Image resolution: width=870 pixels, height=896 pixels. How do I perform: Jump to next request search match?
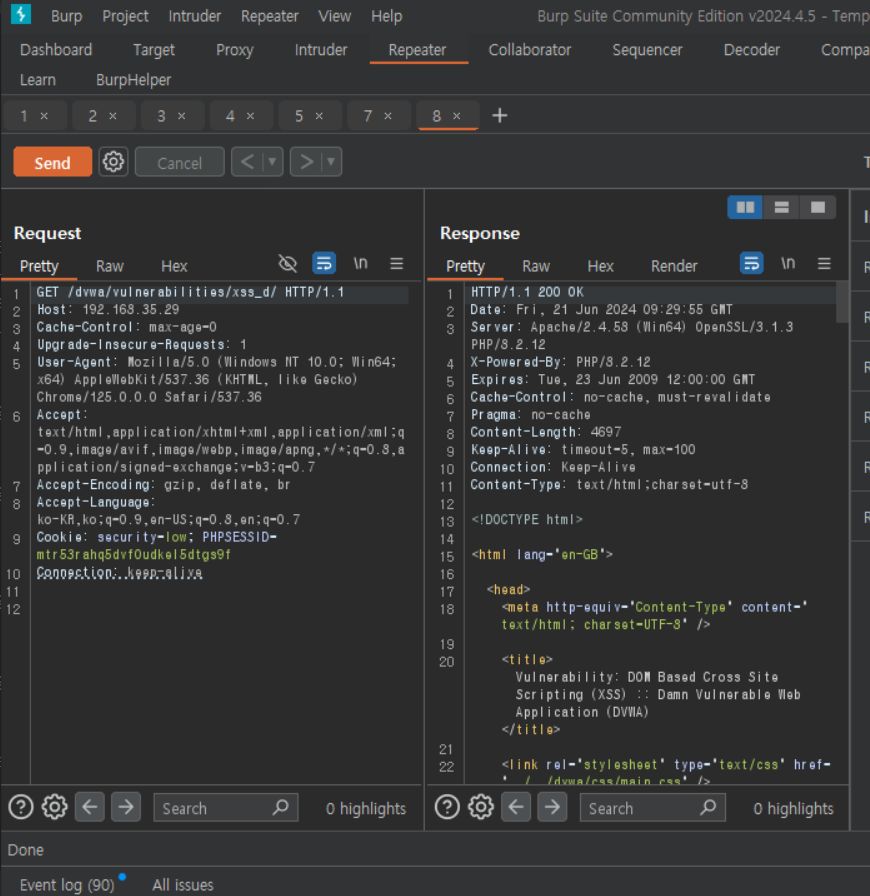point(126,807)
